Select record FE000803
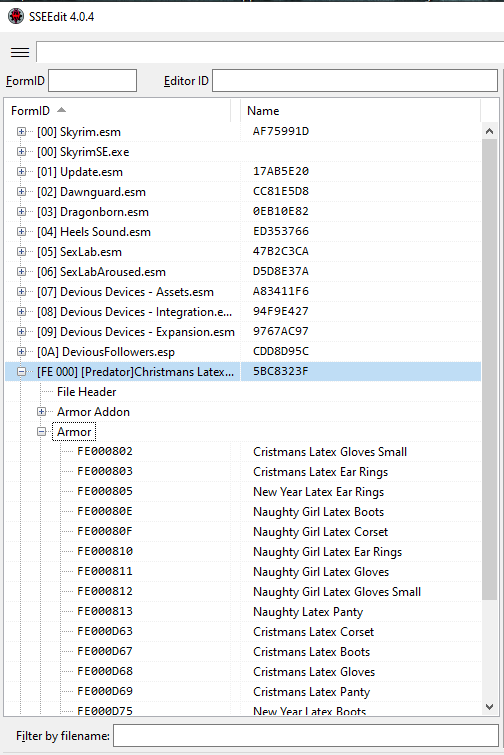Image resolution: width=504 pixels, height=755 pixels. click(105, 471)
